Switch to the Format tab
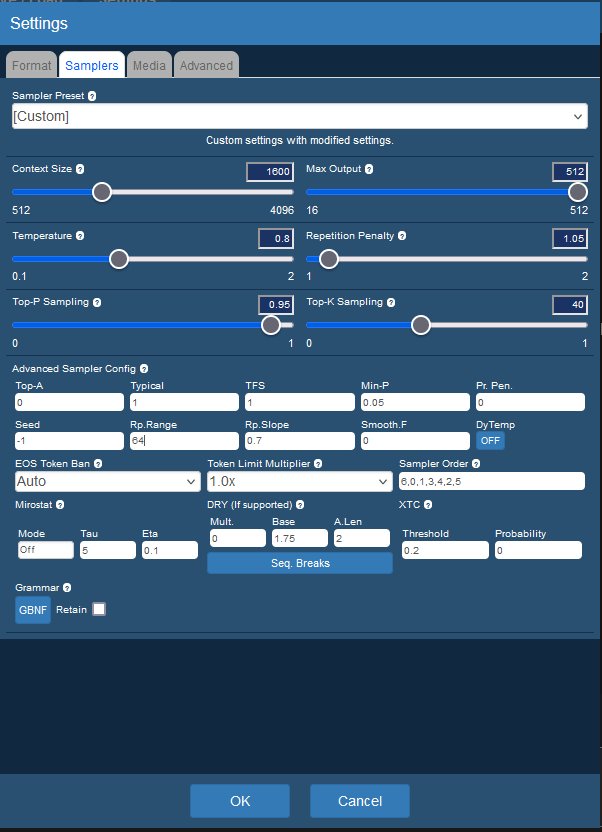Image resolution: width=602 pixels, height=832 pixels. pyautogui.click(x=31, y=66)
